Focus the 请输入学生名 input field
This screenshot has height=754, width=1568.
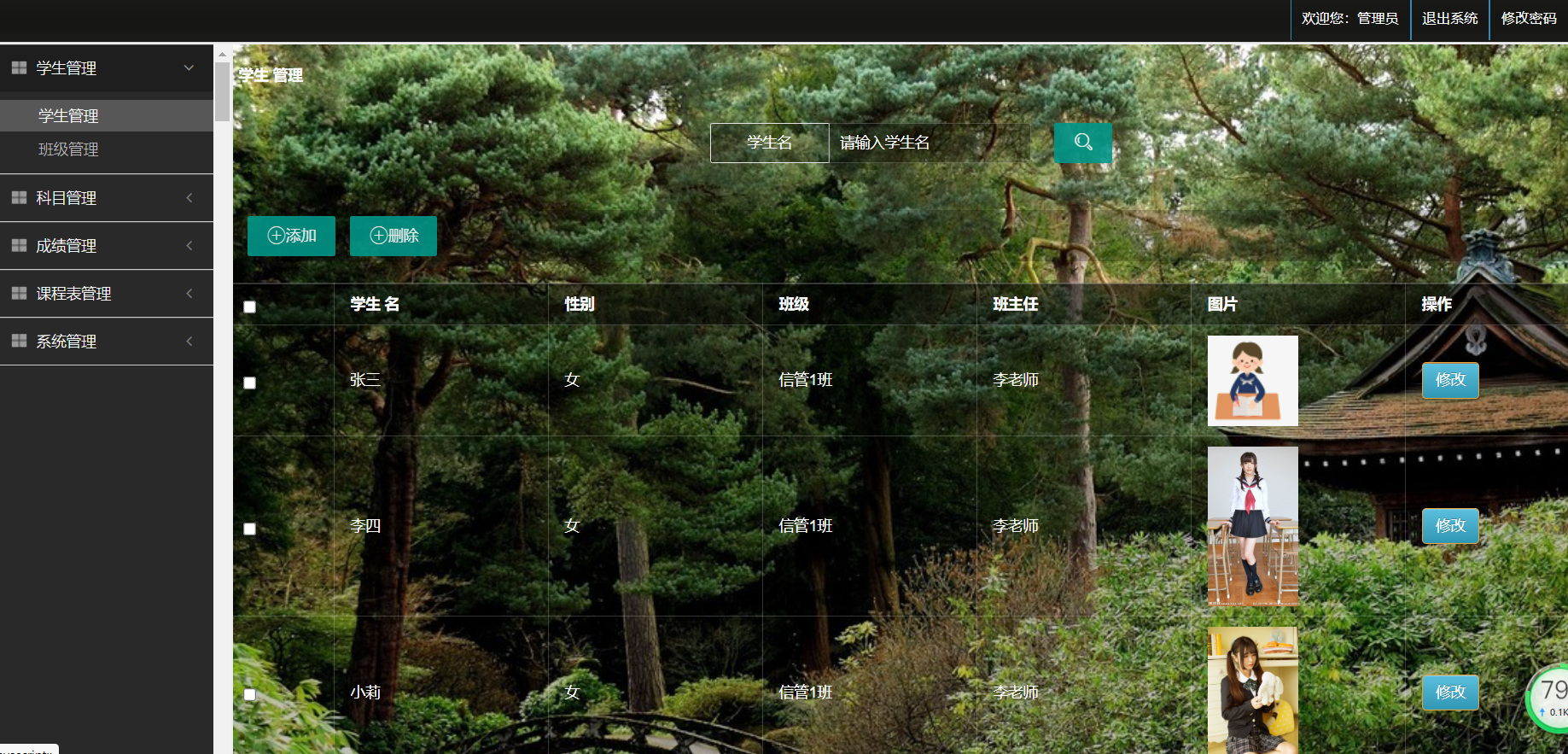pyautogui.click(x=930, y=143)
